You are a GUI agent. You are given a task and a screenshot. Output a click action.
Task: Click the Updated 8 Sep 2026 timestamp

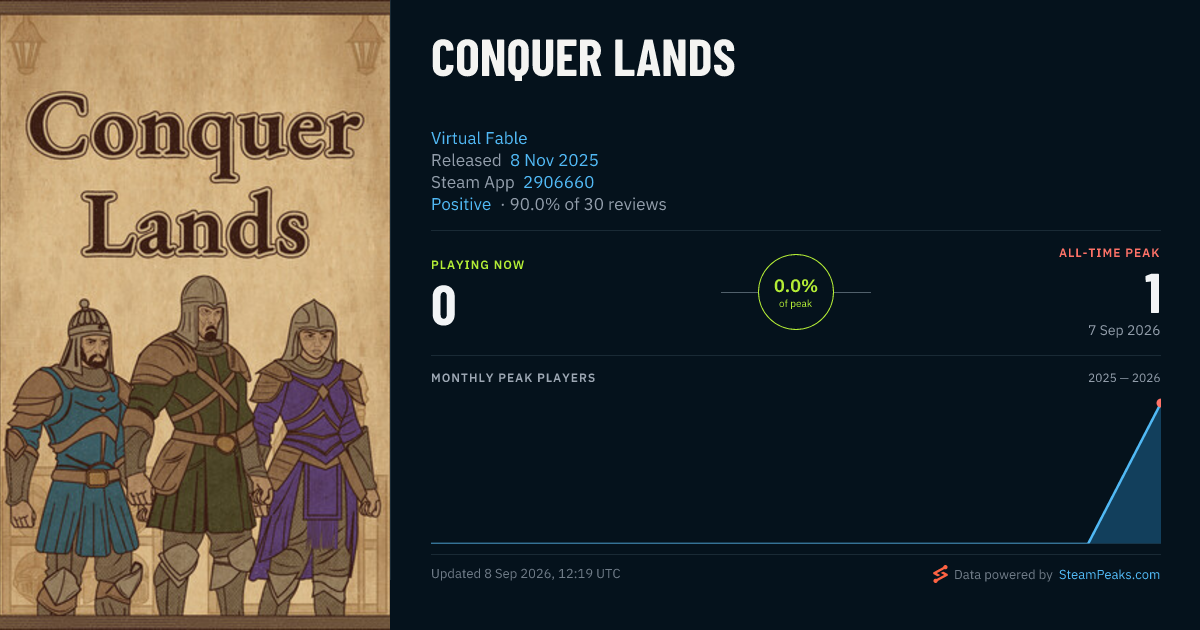(x=526, y=574)
